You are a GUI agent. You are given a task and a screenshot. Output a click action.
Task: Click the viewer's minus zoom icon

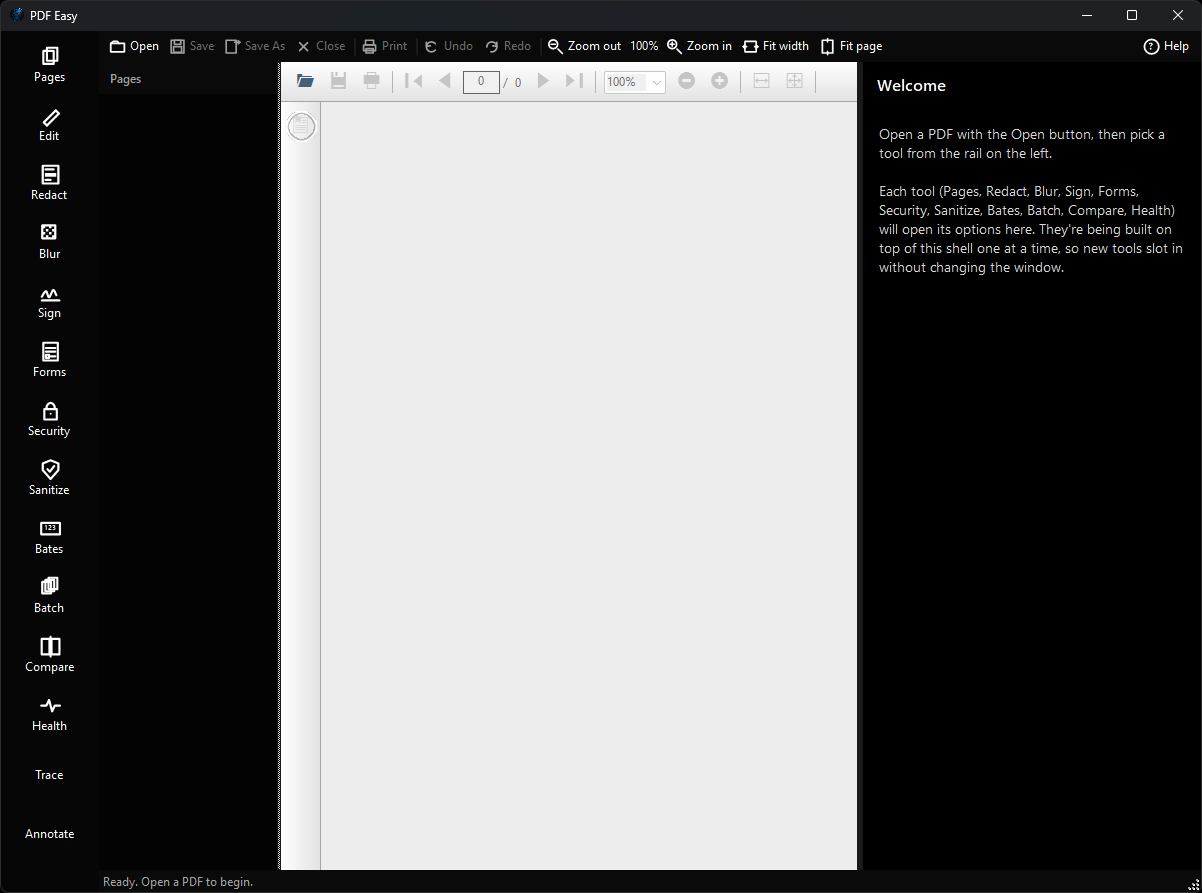pos(686,81)
